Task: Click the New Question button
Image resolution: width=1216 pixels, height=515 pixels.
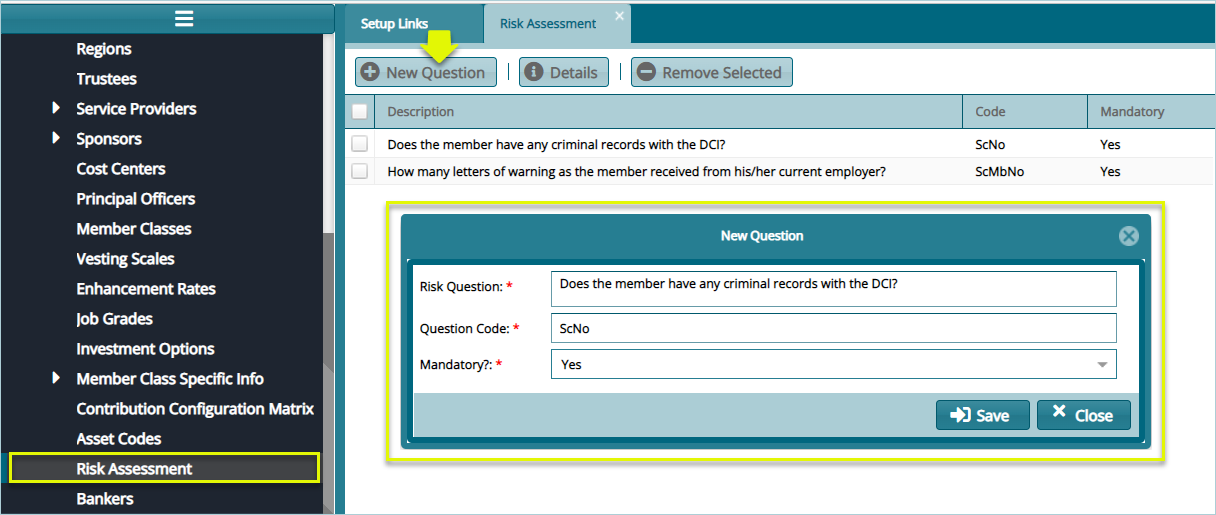Action: [x=426, y=72]
